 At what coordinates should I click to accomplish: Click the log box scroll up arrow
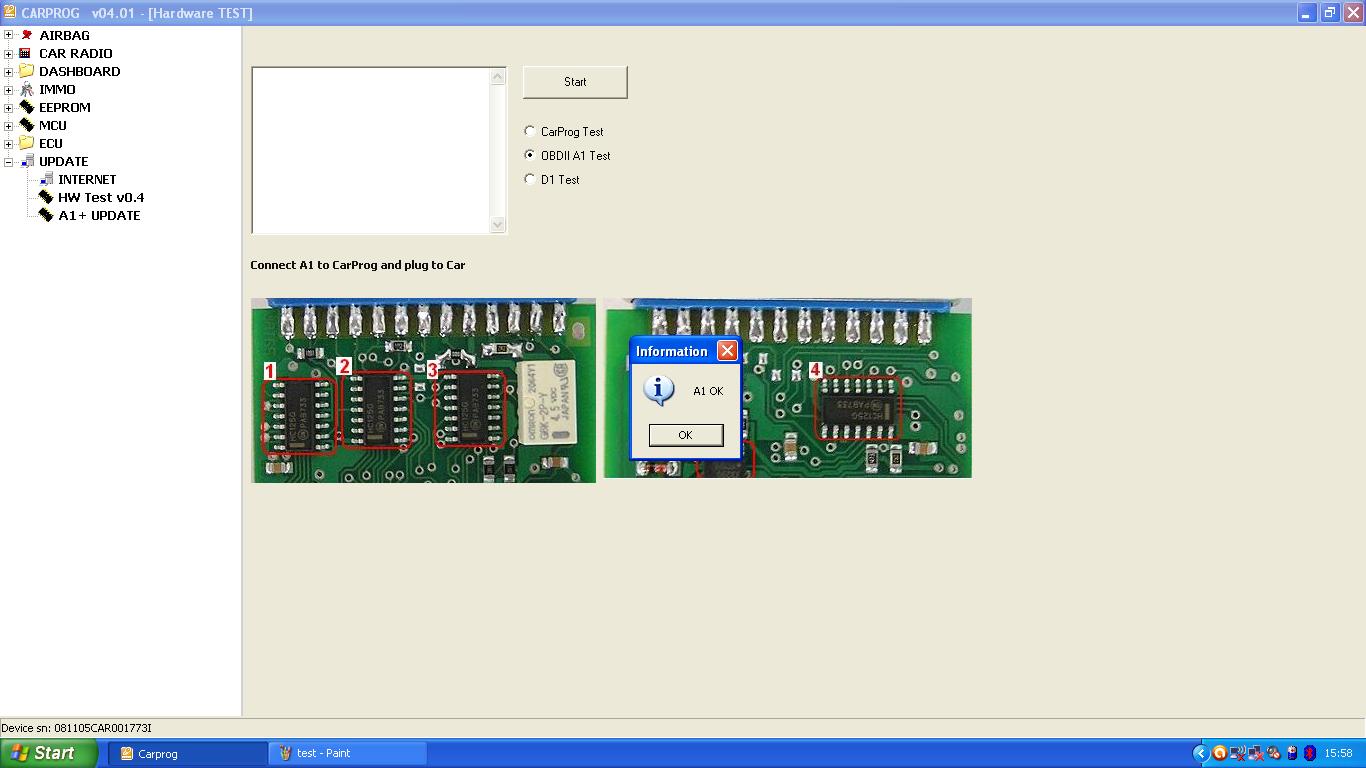click(x=498, y=77)
